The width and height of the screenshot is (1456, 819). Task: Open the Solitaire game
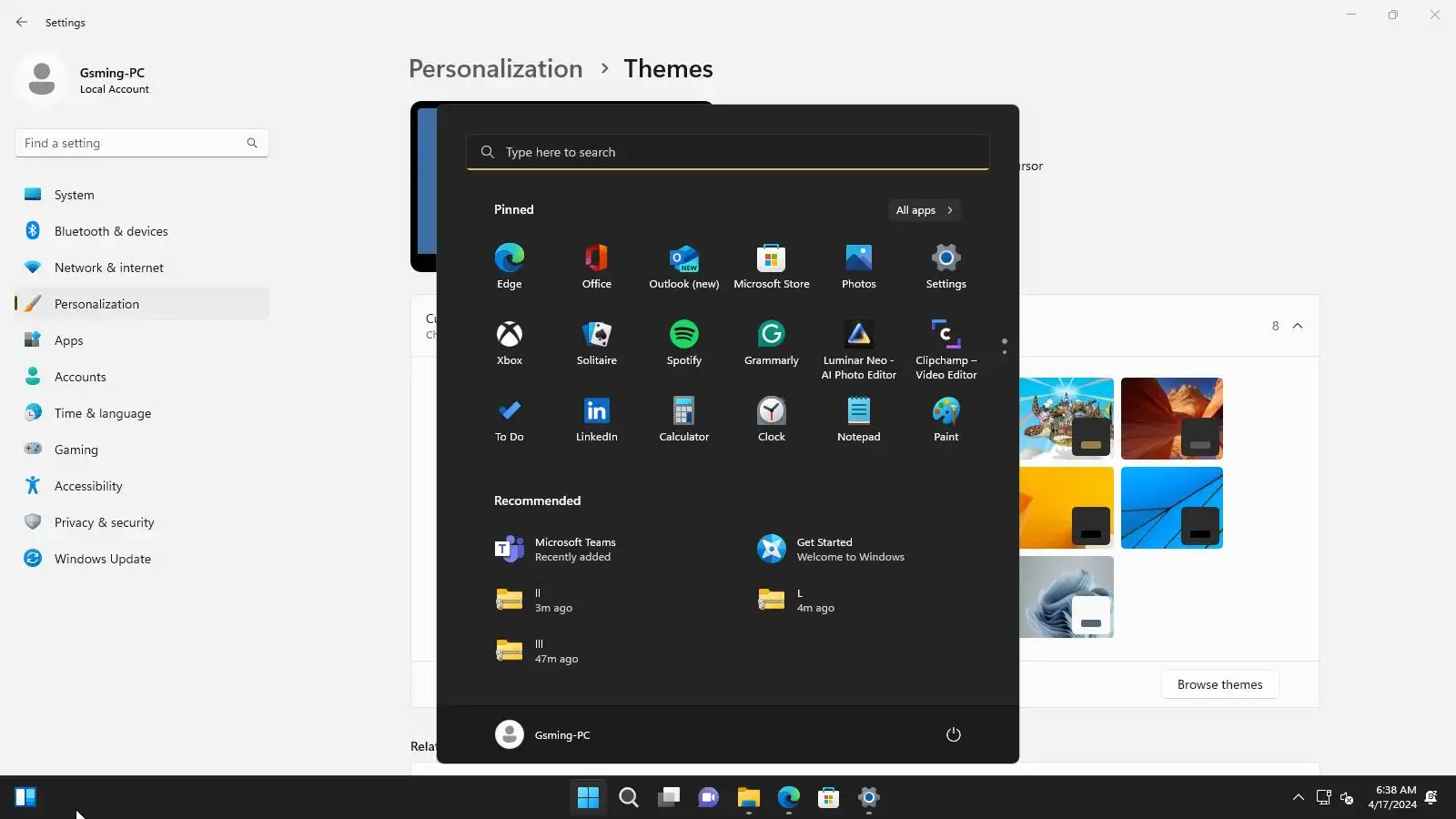coord(597,343)
